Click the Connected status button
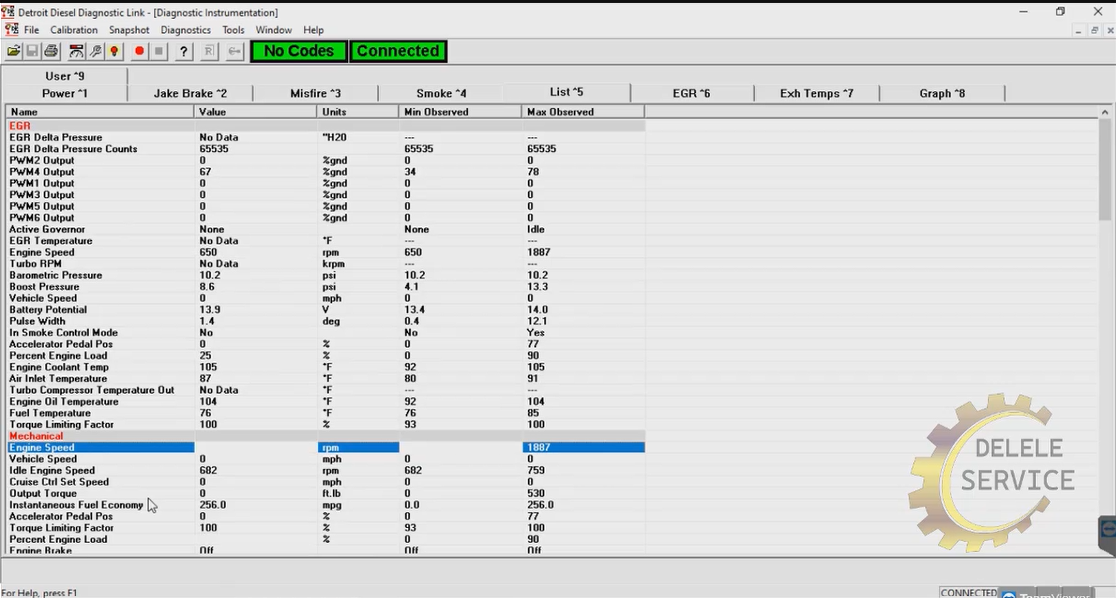Viewport: 1116px width, 598px height. [398, 51]
